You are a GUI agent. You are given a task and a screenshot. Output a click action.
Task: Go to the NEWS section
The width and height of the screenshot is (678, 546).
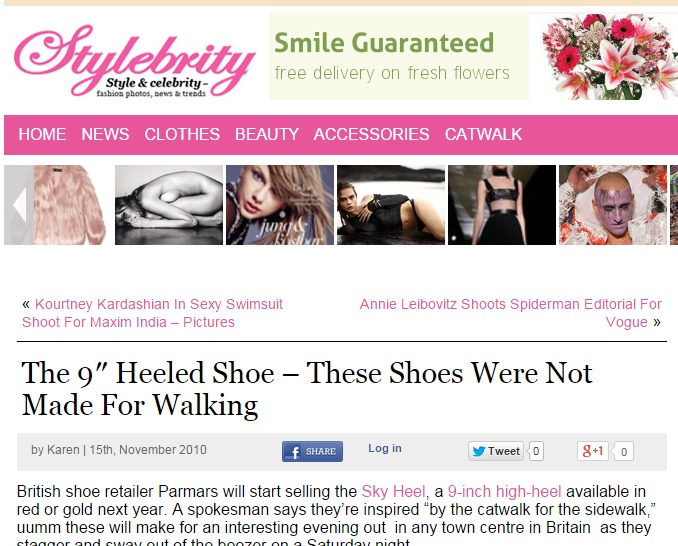click(x=105, y=134)
